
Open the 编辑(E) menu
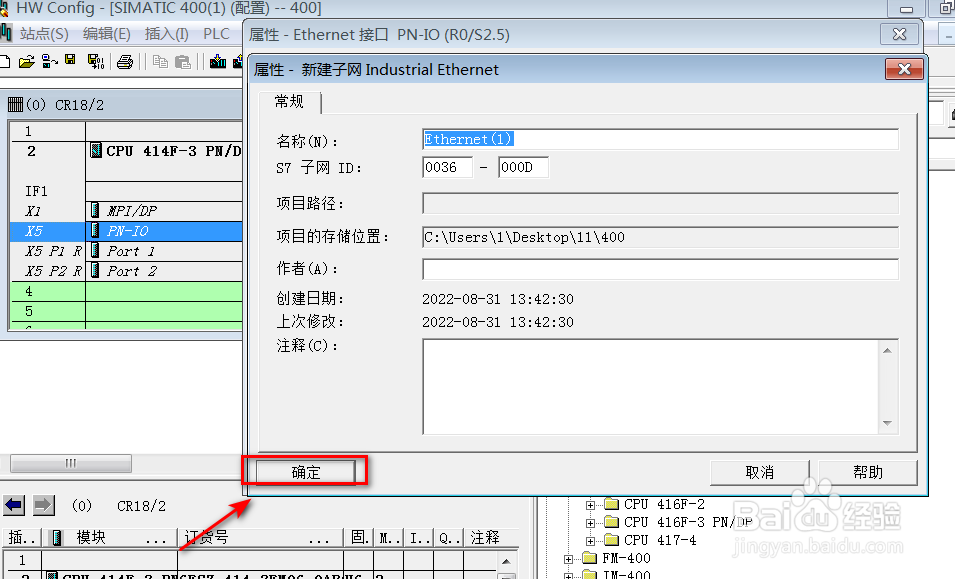click(x=107, y=33)
